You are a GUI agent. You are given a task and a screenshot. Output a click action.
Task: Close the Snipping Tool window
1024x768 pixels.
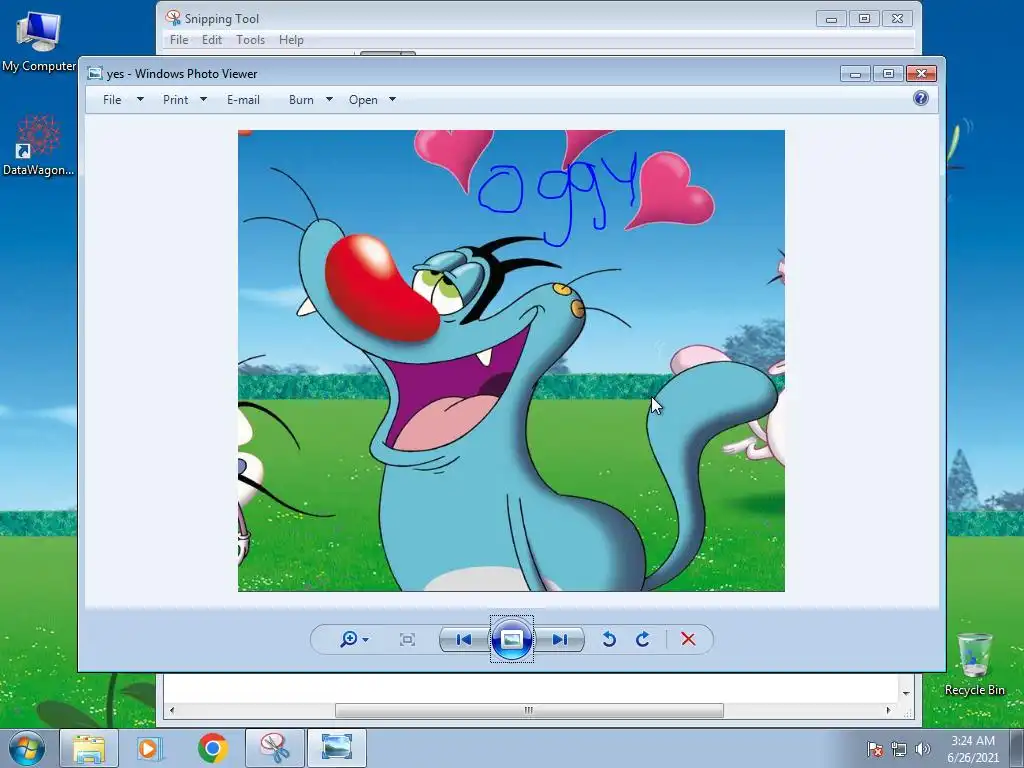point(897,19)
